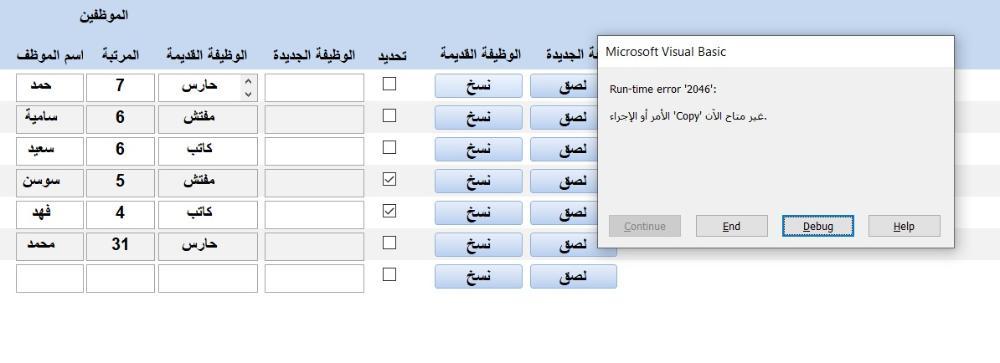Click the الوظيفة الجديدة column header

point(314,55)
